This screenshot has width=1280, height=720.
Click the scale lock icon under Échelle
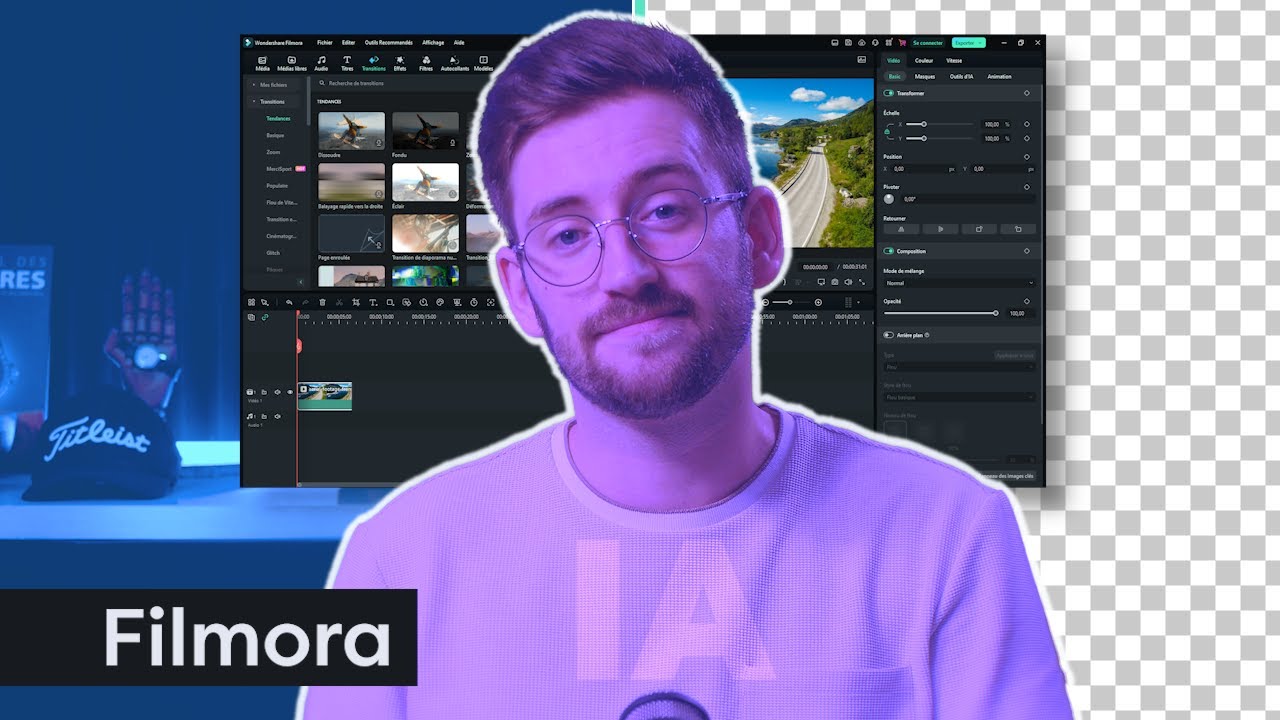point(887,131)
